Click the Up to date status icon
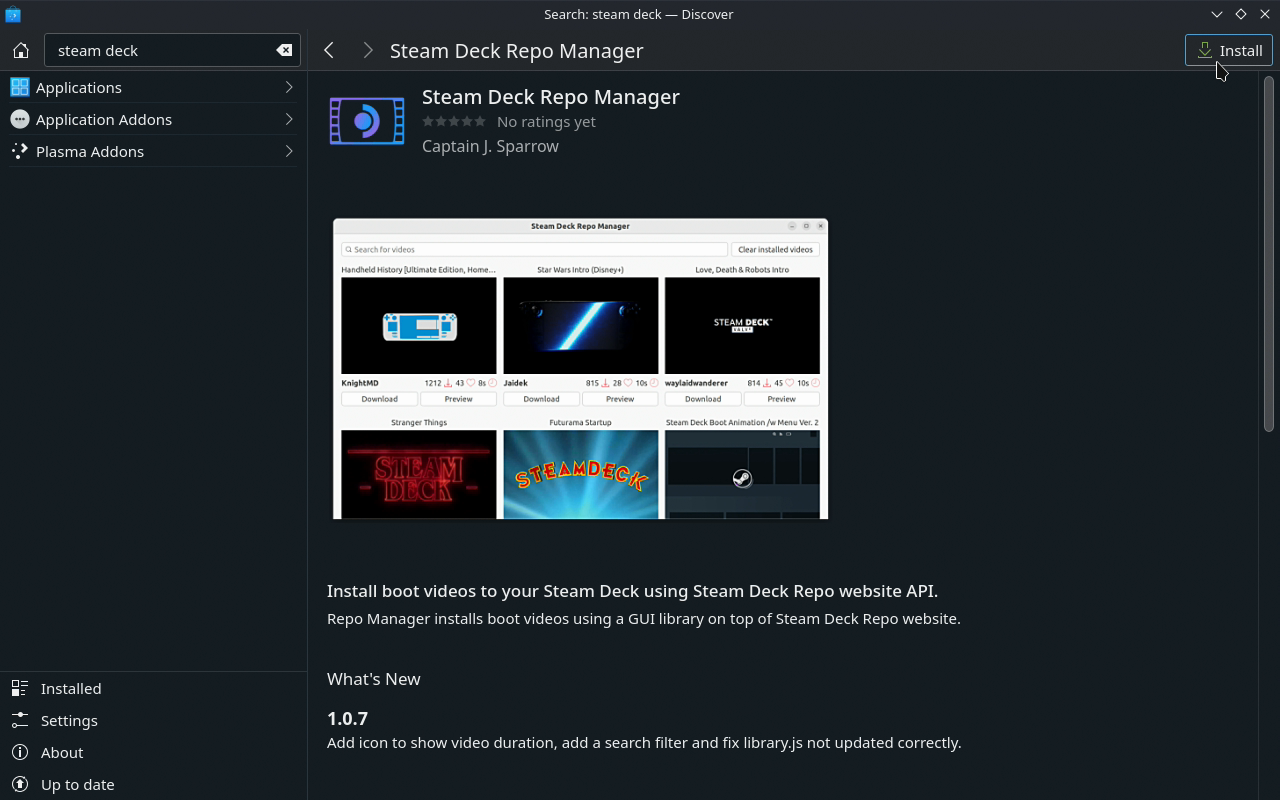Viewport: 1280px width, 800px height. pos(20,784)
